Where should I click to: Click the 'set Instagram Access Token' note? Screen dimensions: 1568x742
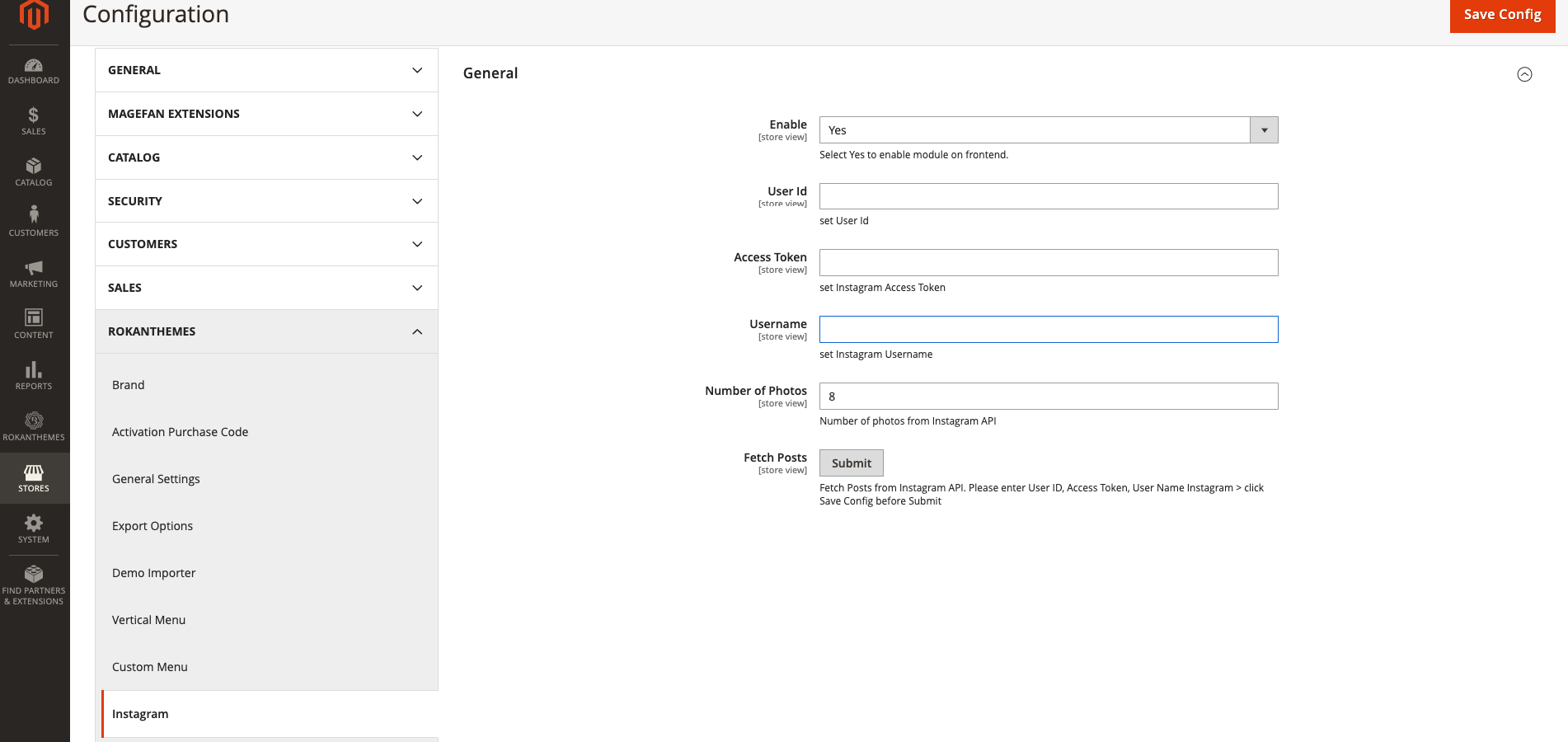coord(882,288)
